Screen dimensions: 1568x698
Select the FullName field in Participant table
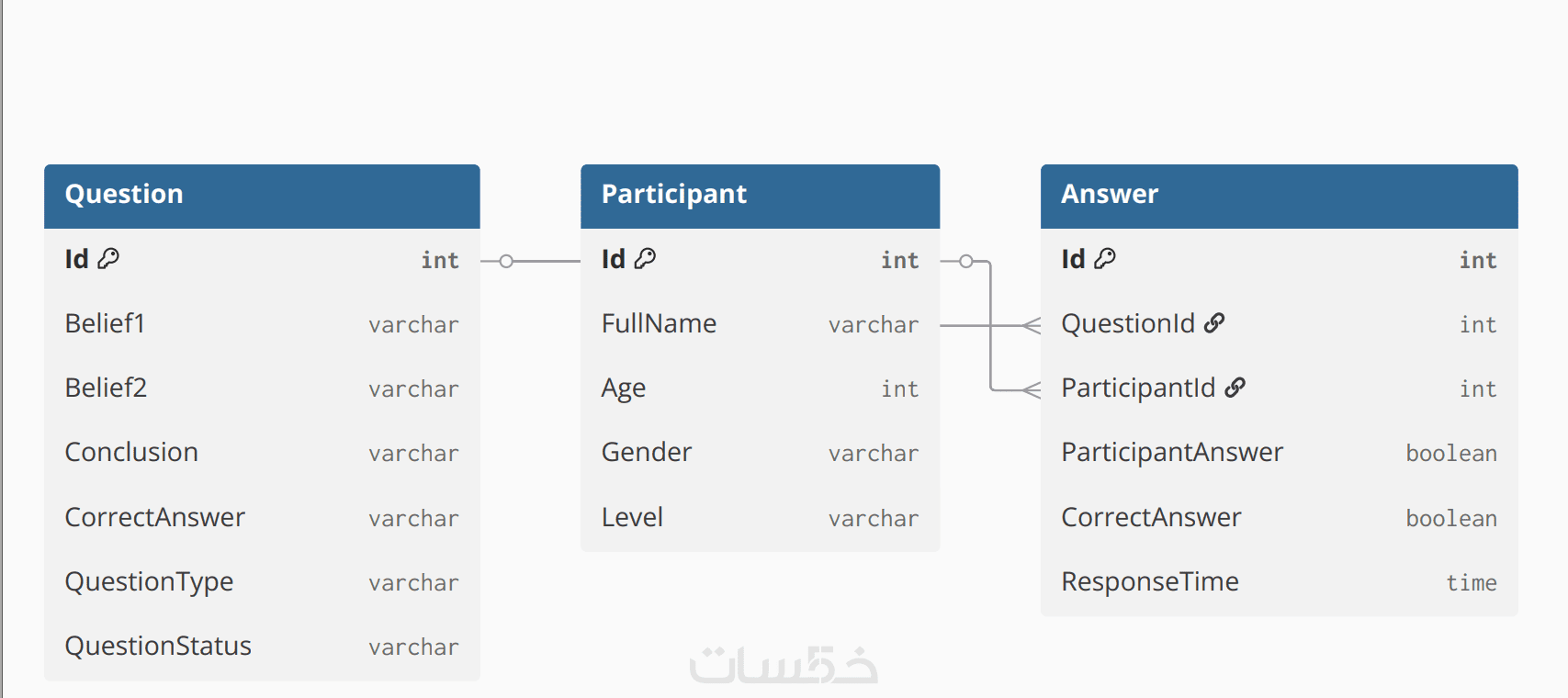click(660, 324)
